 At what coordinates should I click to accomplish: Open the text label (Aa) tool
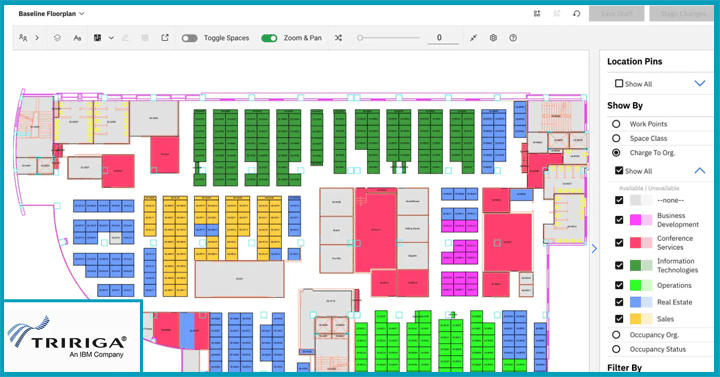[77, 38]
